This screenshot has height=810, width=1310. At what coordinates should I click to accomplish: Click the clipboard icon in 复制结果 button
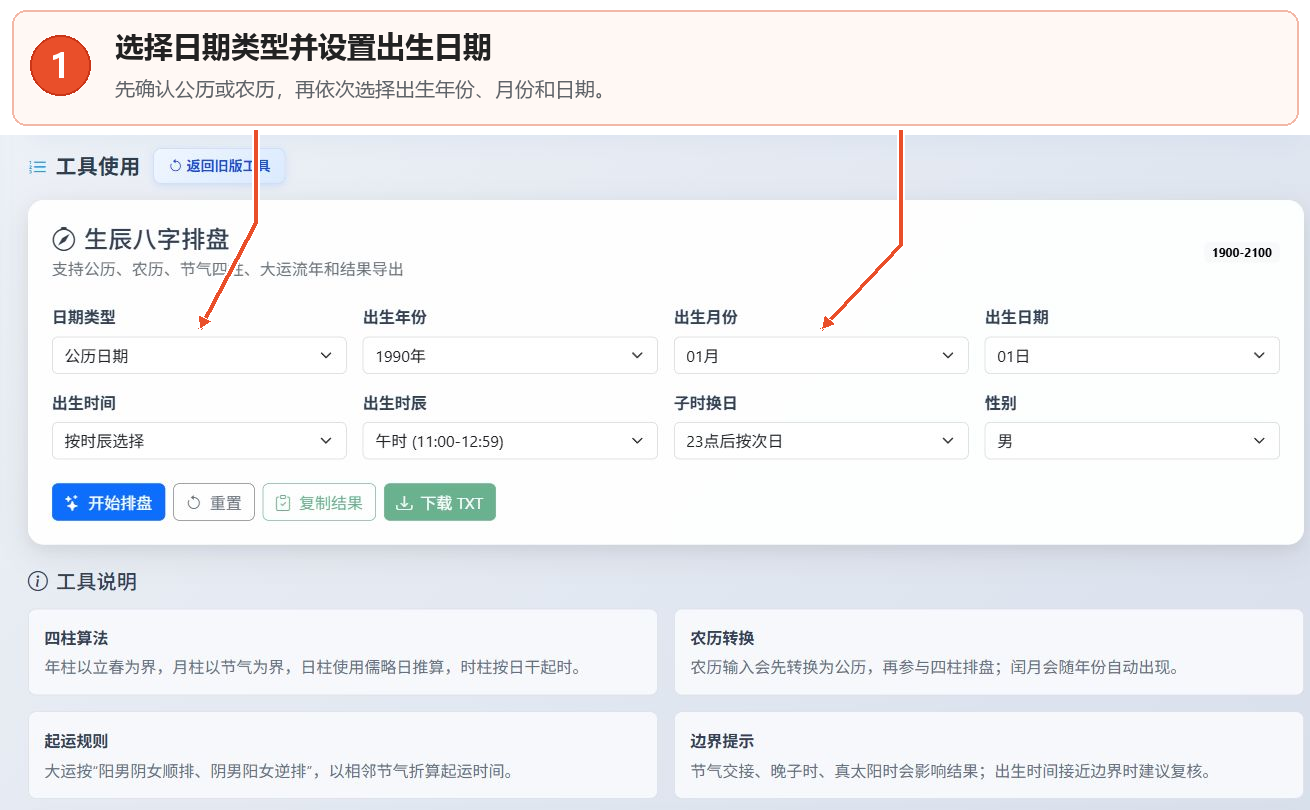(x=283, y=503)
